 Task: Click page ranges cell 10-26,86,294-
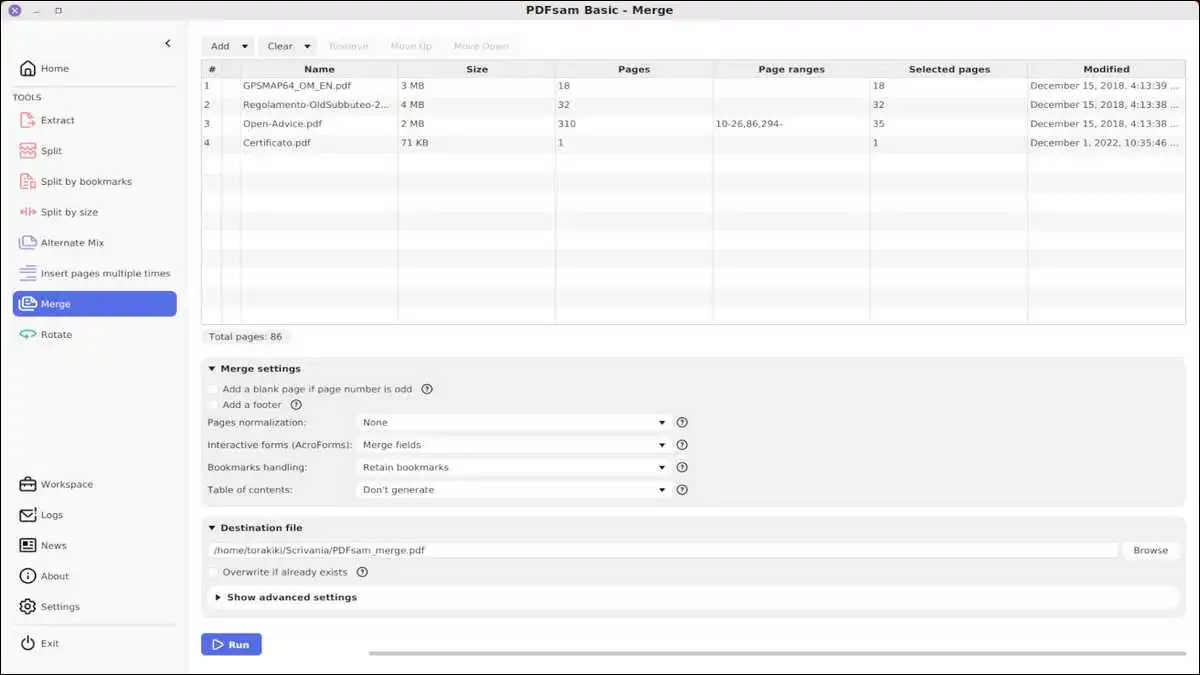click(x=791, y=124)
